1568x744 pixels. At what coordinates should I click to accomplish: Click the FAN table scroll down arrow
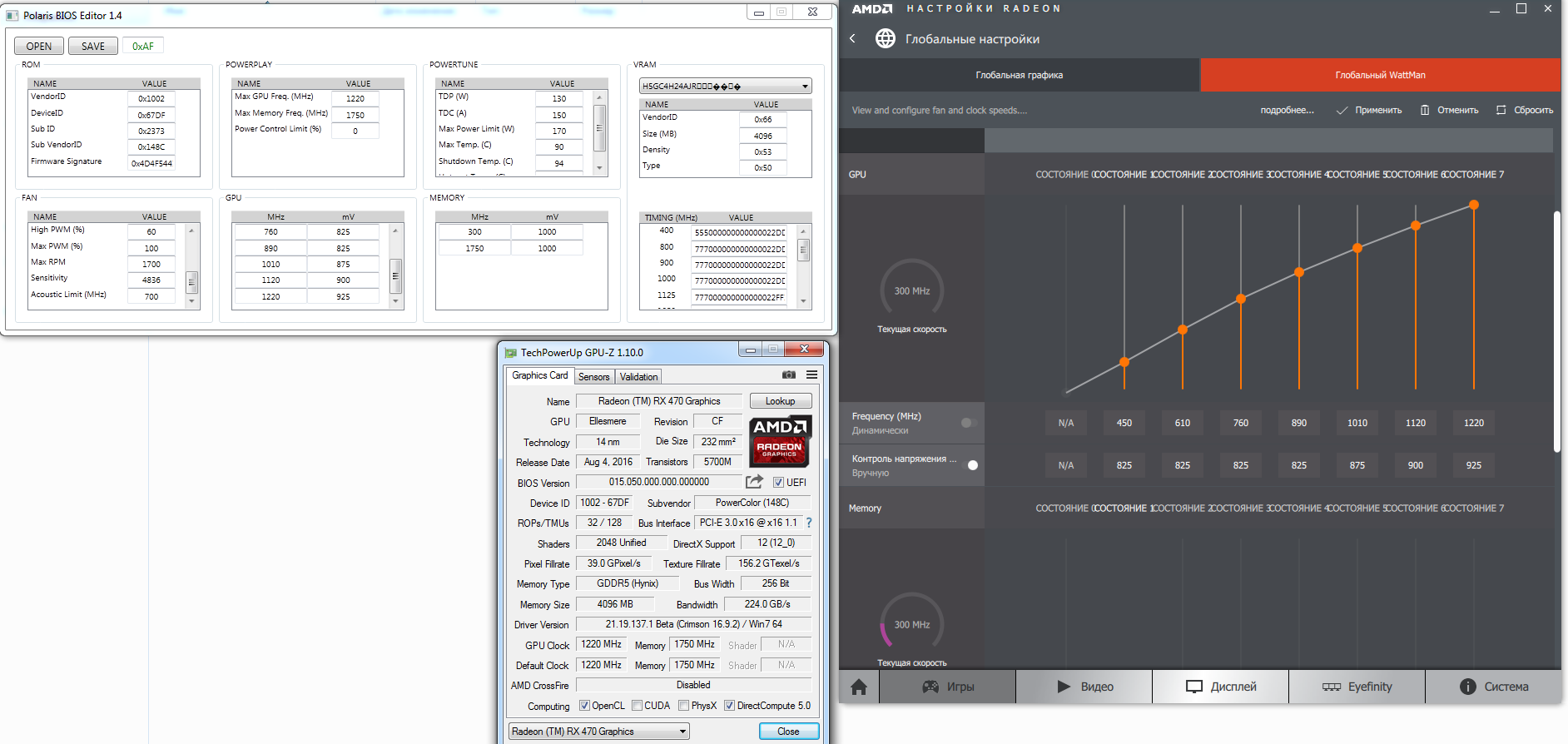pos(191,301)
